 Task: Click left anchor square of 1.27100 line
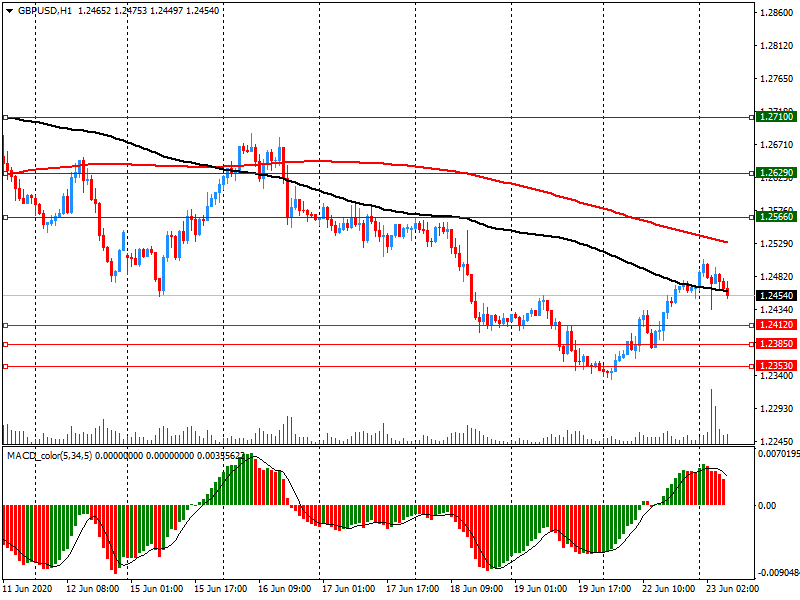[x=6, y=118]
